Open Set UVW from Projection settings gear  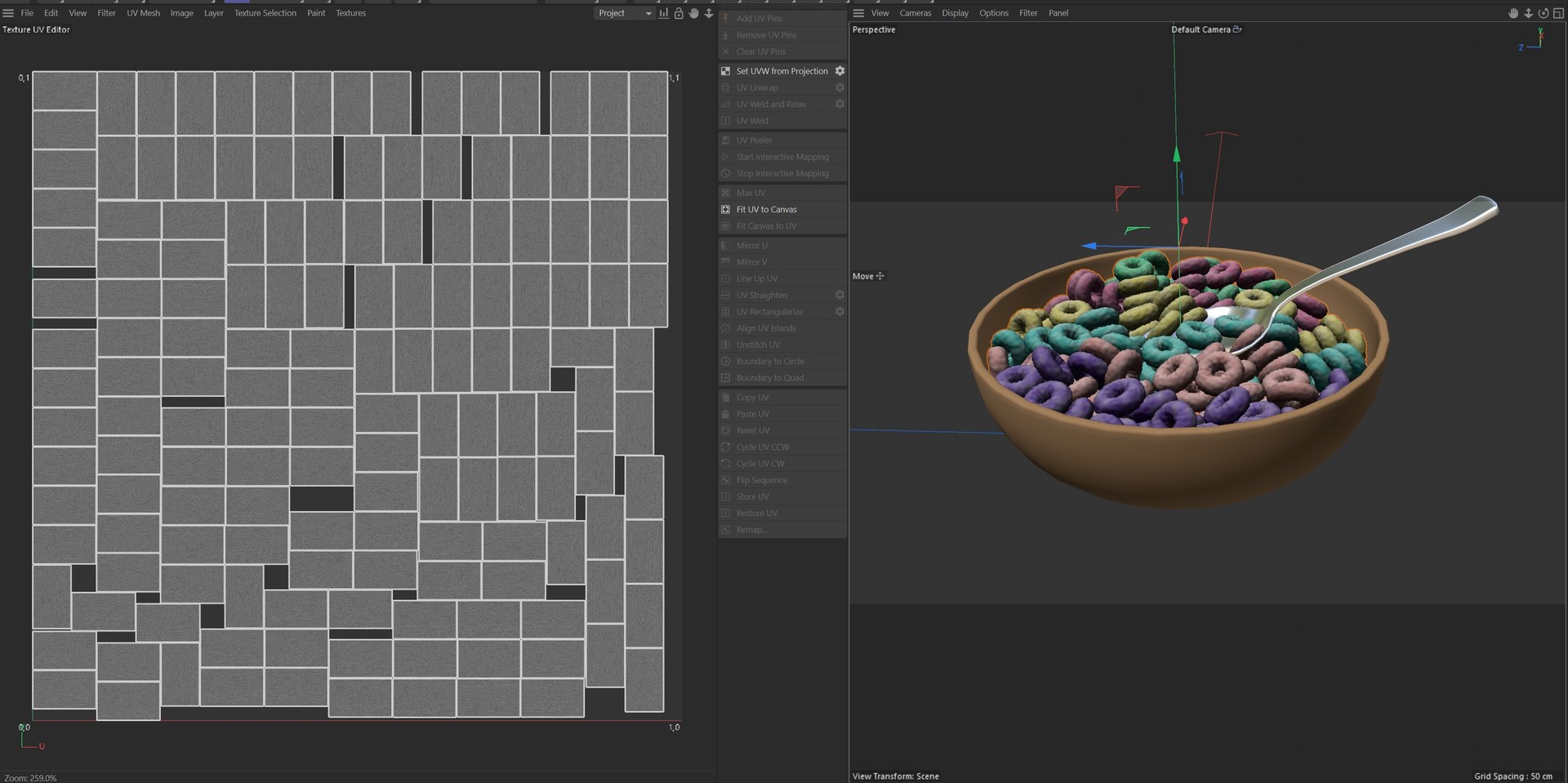[840, 71]
